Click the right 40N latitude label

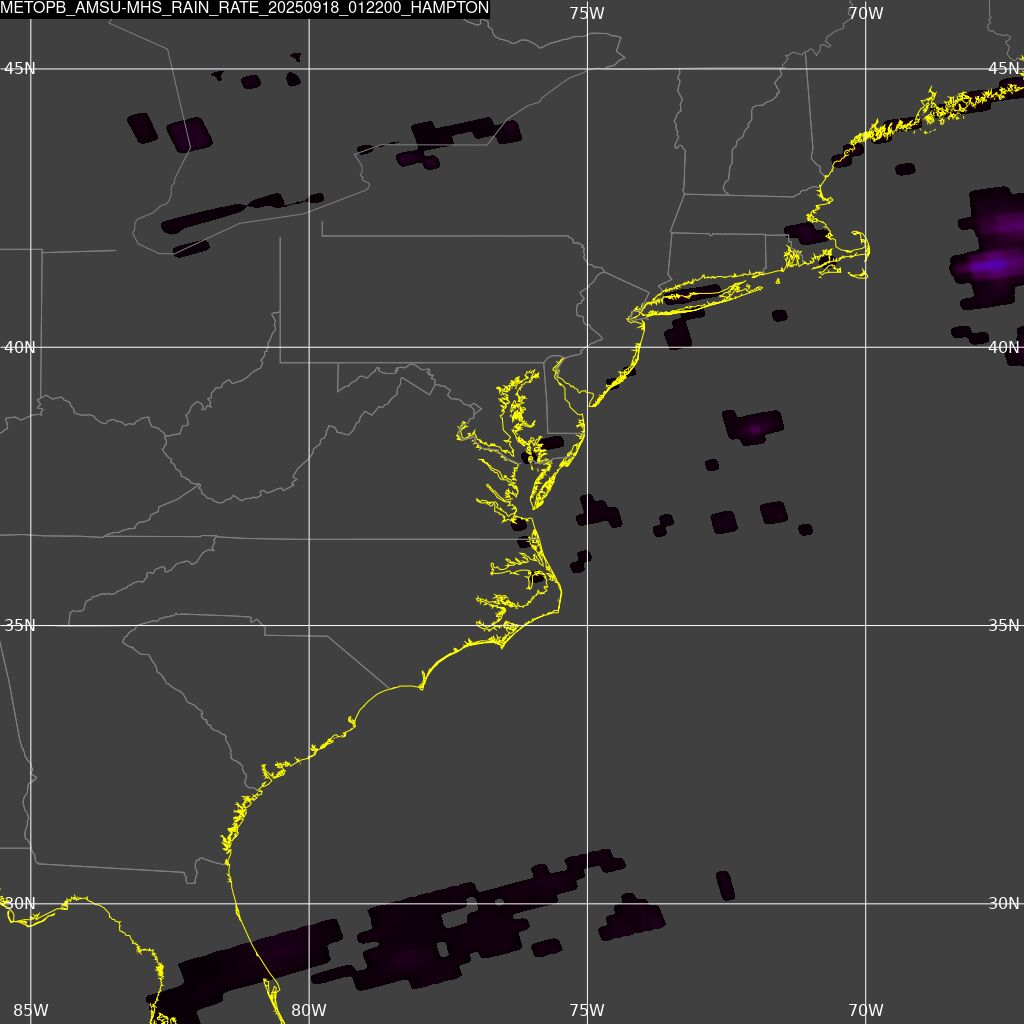pos(1004,347)
